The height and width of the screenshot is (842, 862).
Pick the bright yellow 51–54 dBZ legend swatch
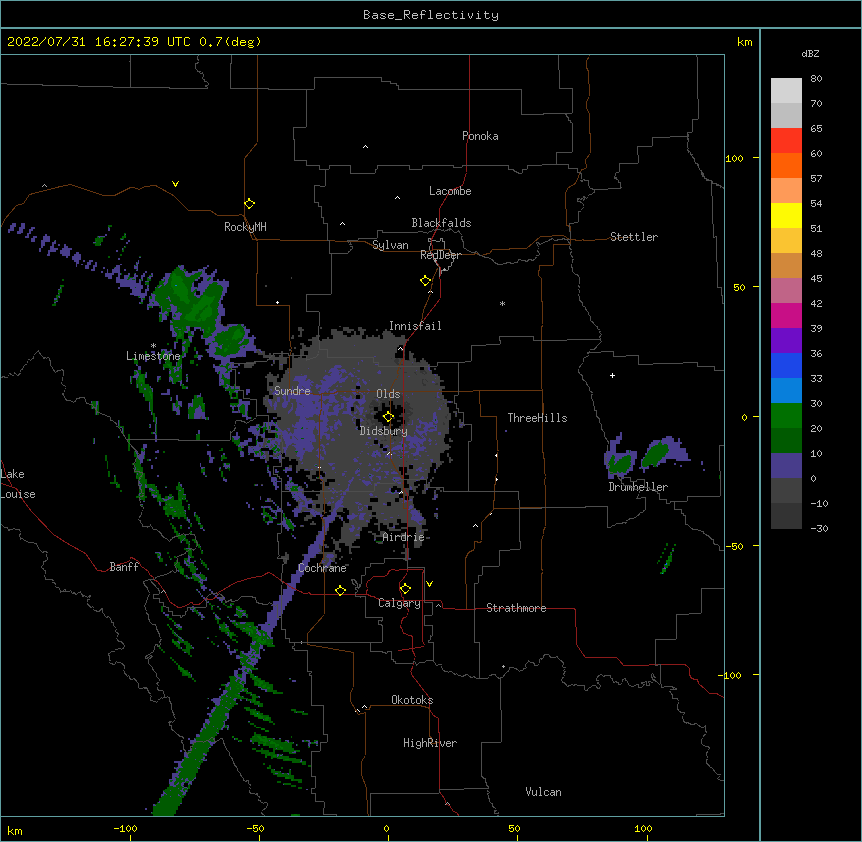(786, 216)
